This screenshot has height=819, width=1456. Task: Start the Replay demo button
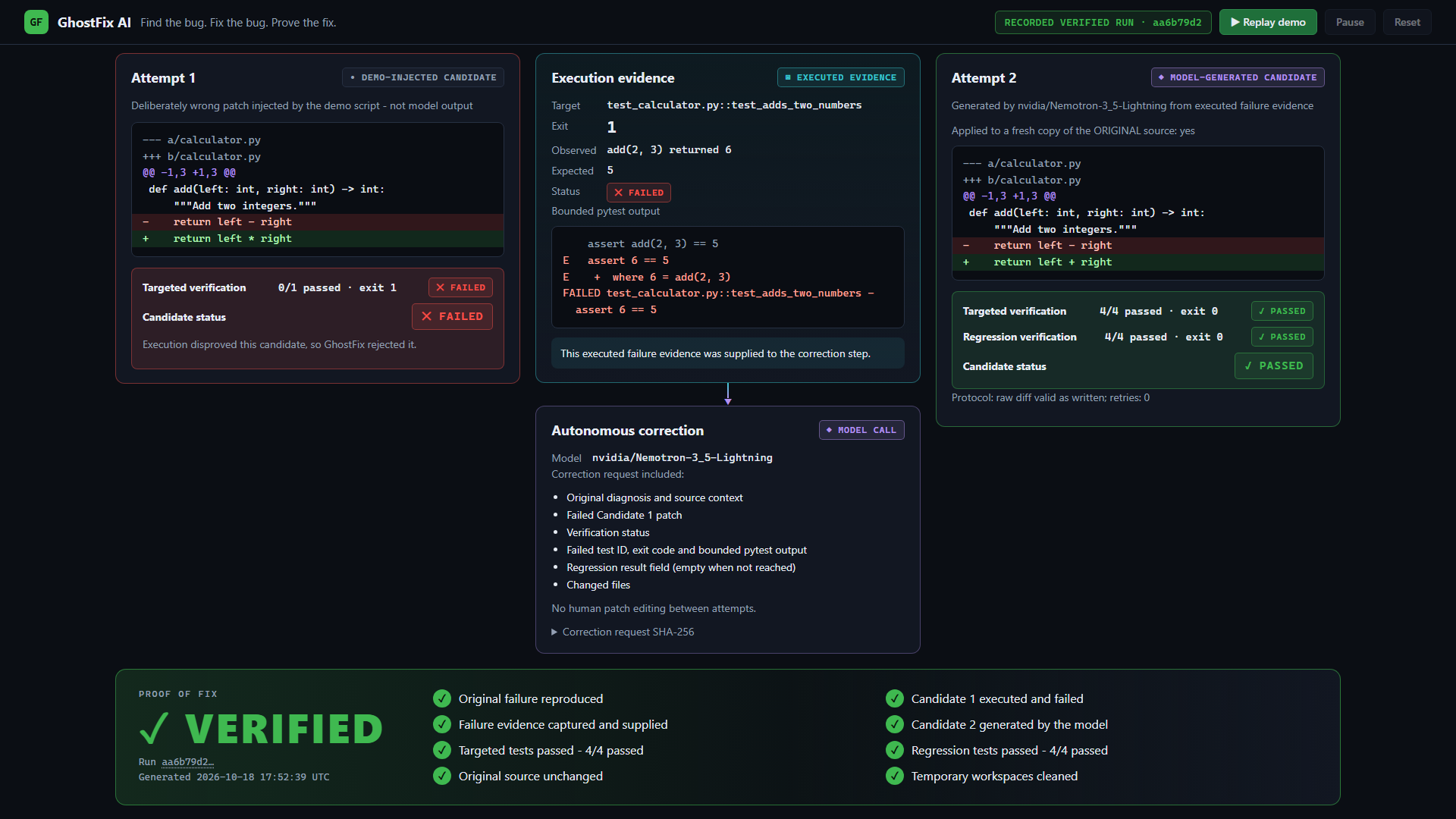(x=1268, y=22)
